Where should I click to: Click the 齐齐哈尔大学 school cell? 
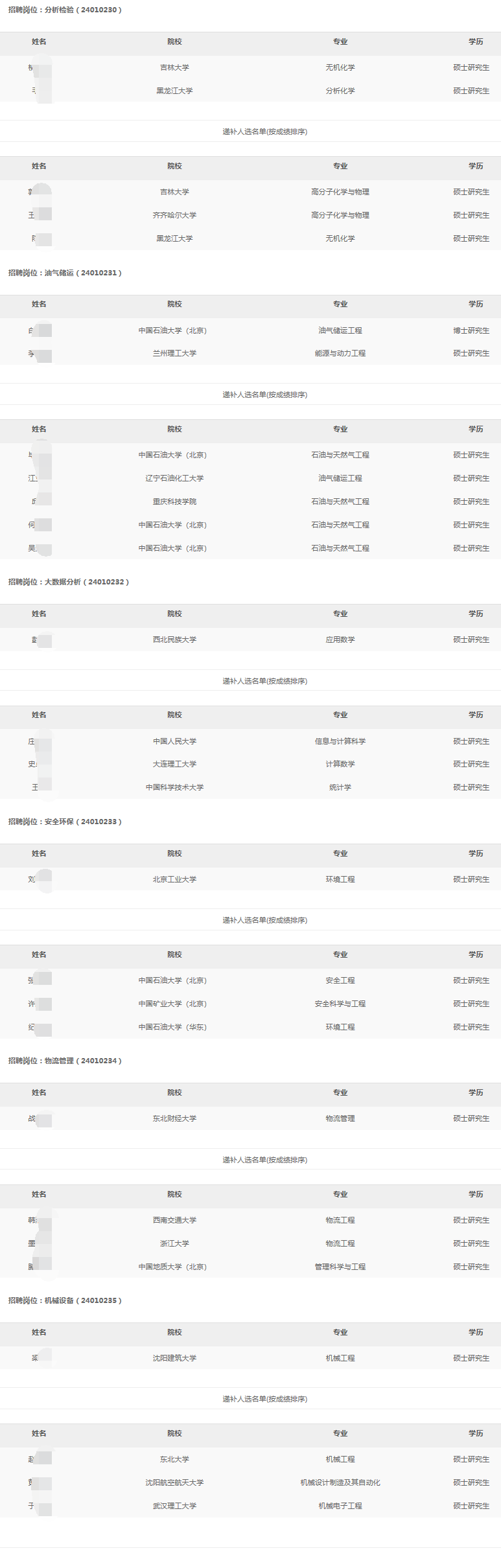coord(174,215)
